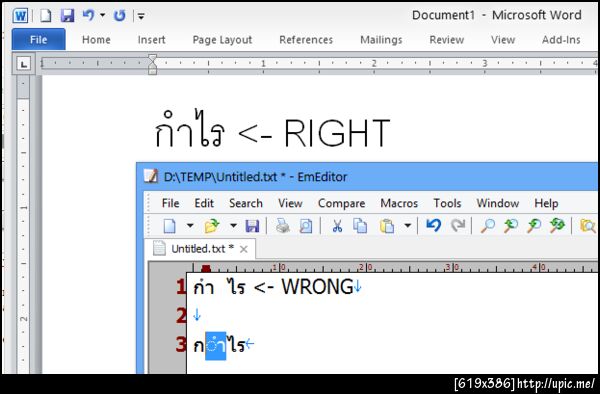Expand the Paste dropdown arrow in EmEditor
The width and height of the screenshot is (600, 394).
408,226
